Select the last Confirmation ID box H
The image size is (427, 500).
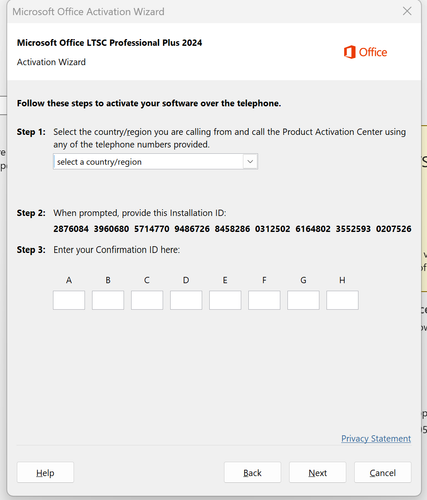pyautogui.click(x=342, y=300)
